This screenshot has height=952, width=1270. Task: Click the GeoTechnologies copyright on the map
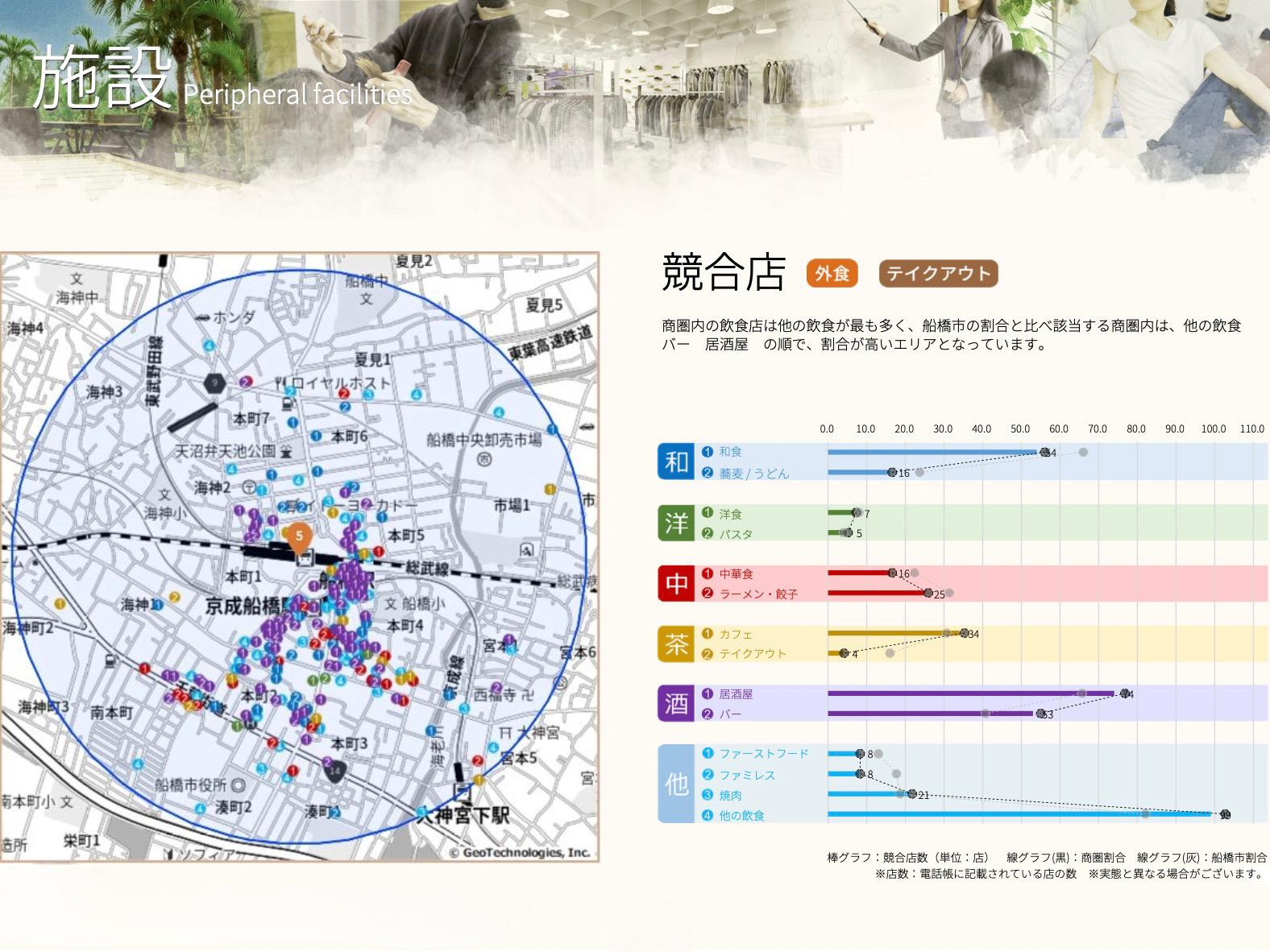click(519, 853)
